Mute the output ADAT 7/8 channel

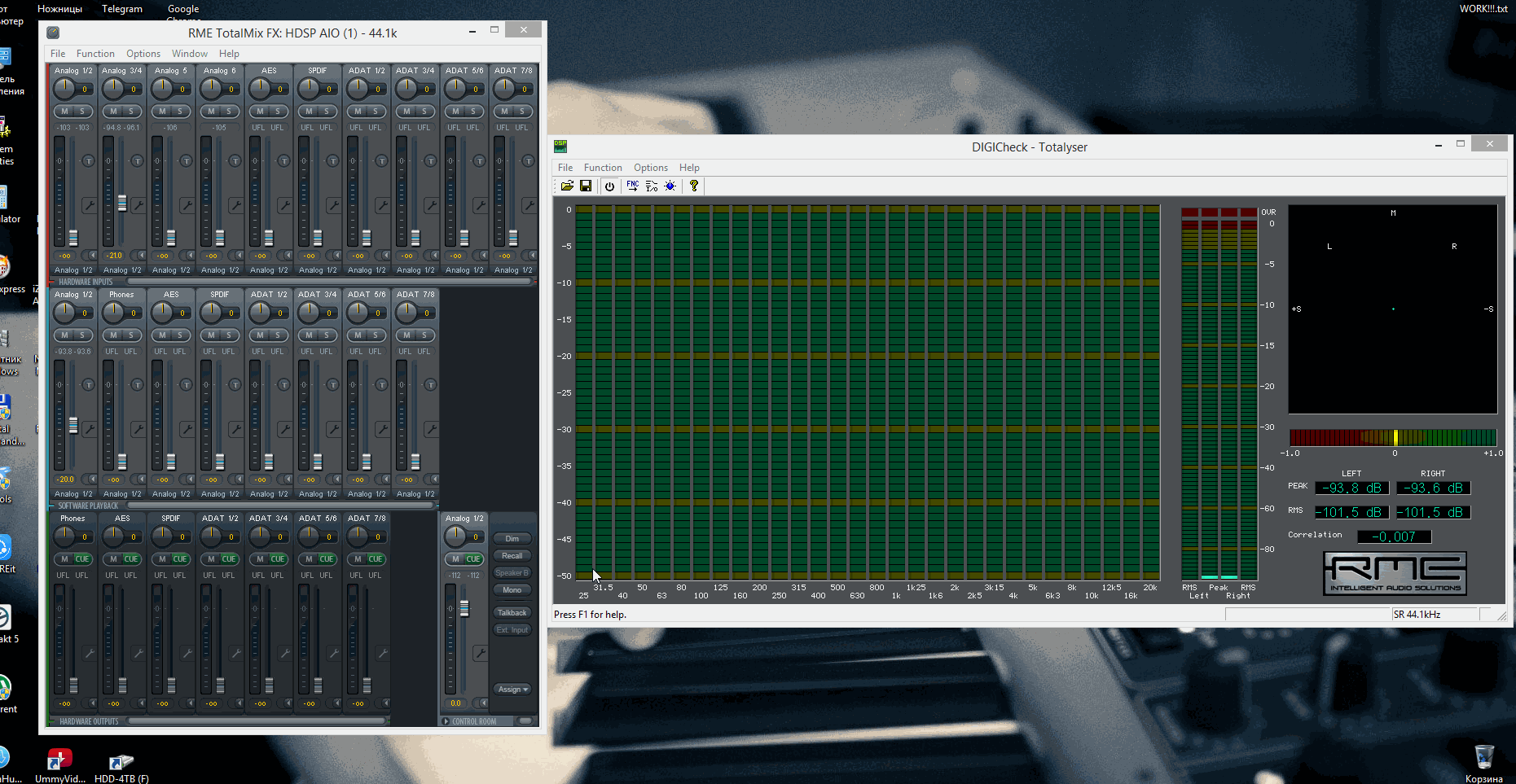point(358,559)
